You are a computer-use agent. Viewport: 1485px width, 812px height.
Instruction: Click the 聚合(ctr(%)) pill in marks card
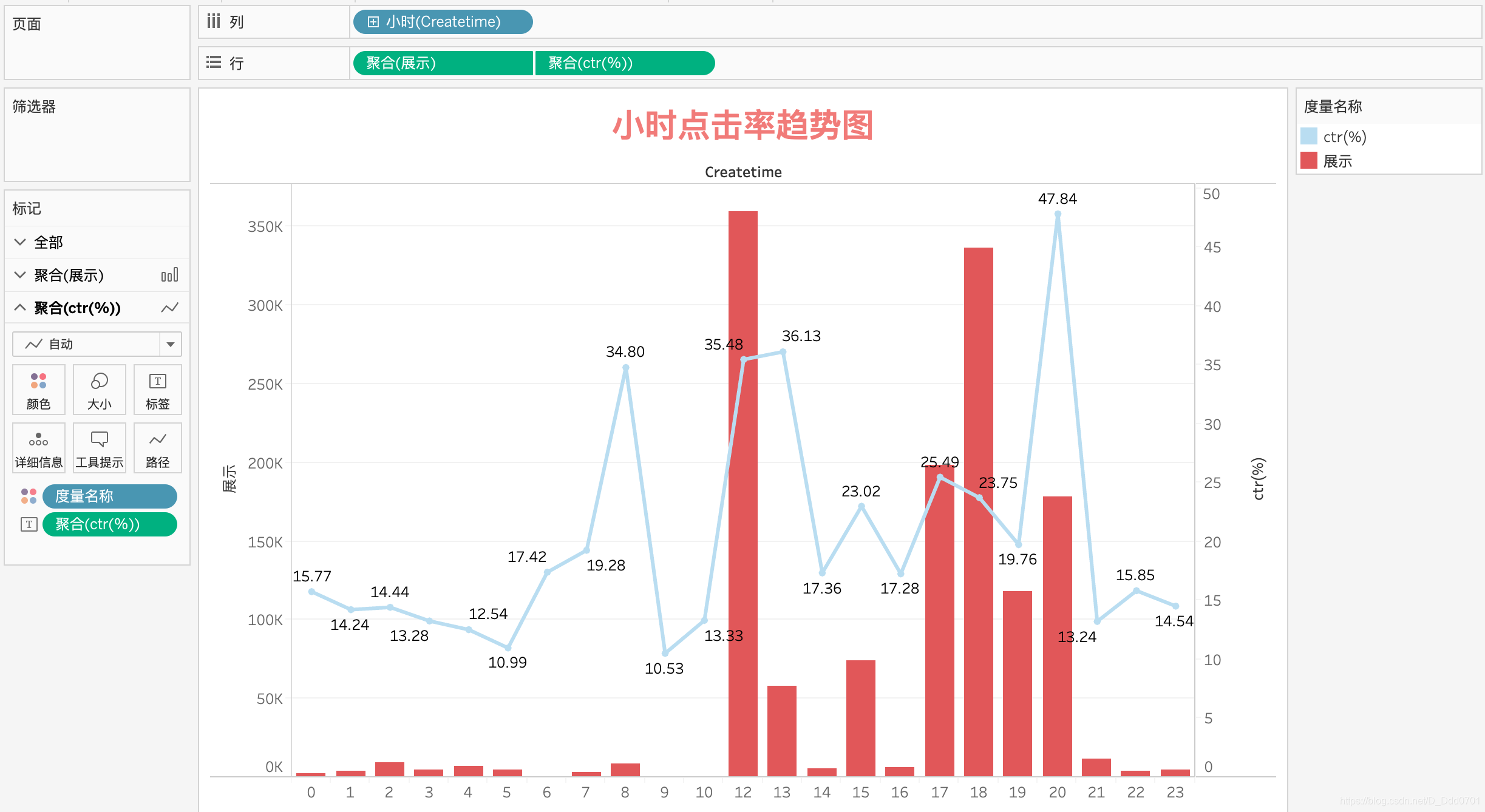tap(110, 524)
